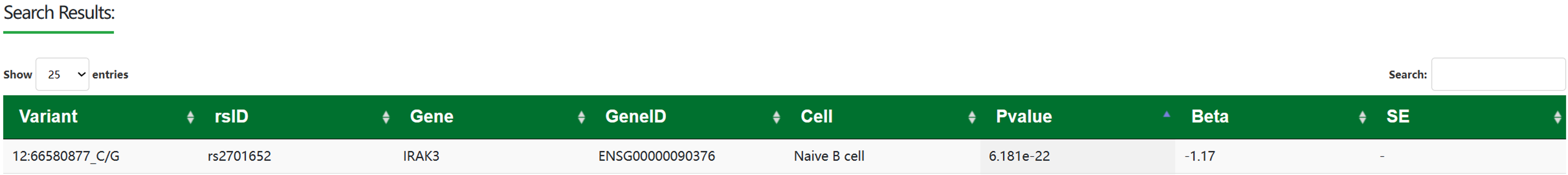
Task: Click the Beta column sort arrows icon
Action: pyautogui.click(x=1362, y=117)
